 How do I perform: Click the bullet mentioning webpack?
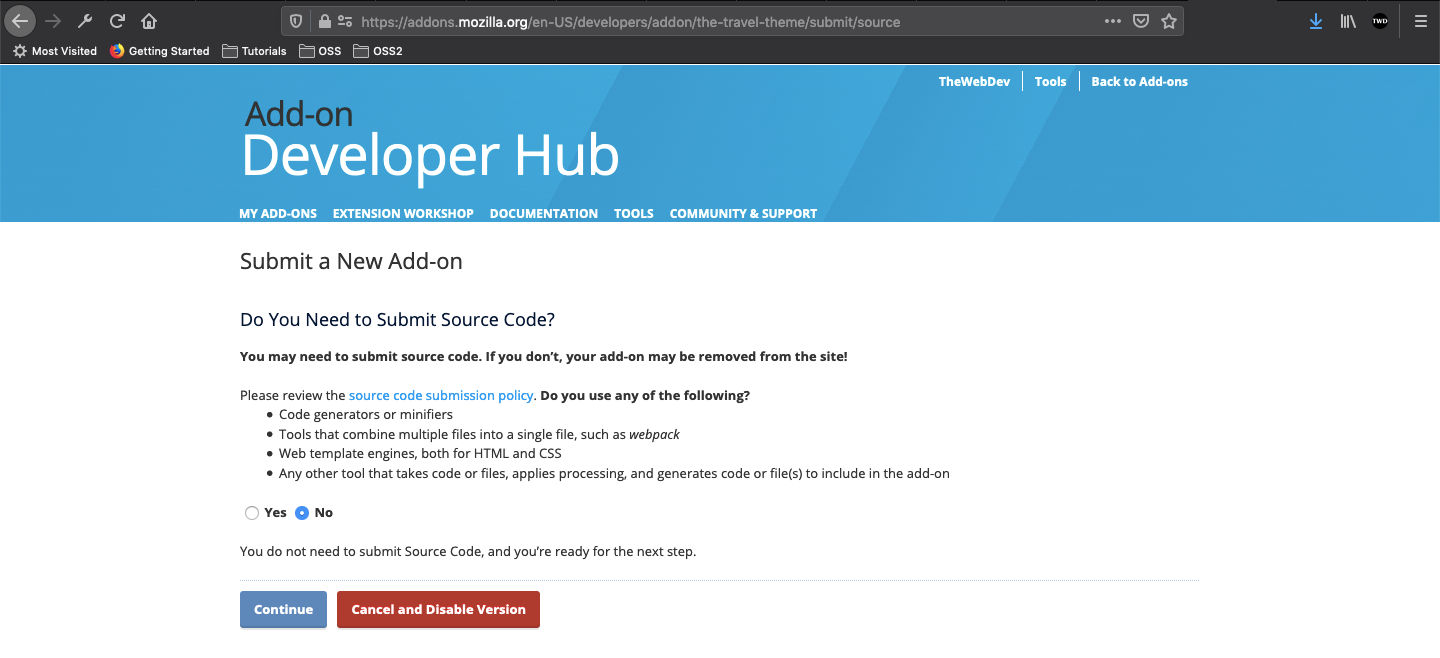pyautogui.click(x=479, y=435)
